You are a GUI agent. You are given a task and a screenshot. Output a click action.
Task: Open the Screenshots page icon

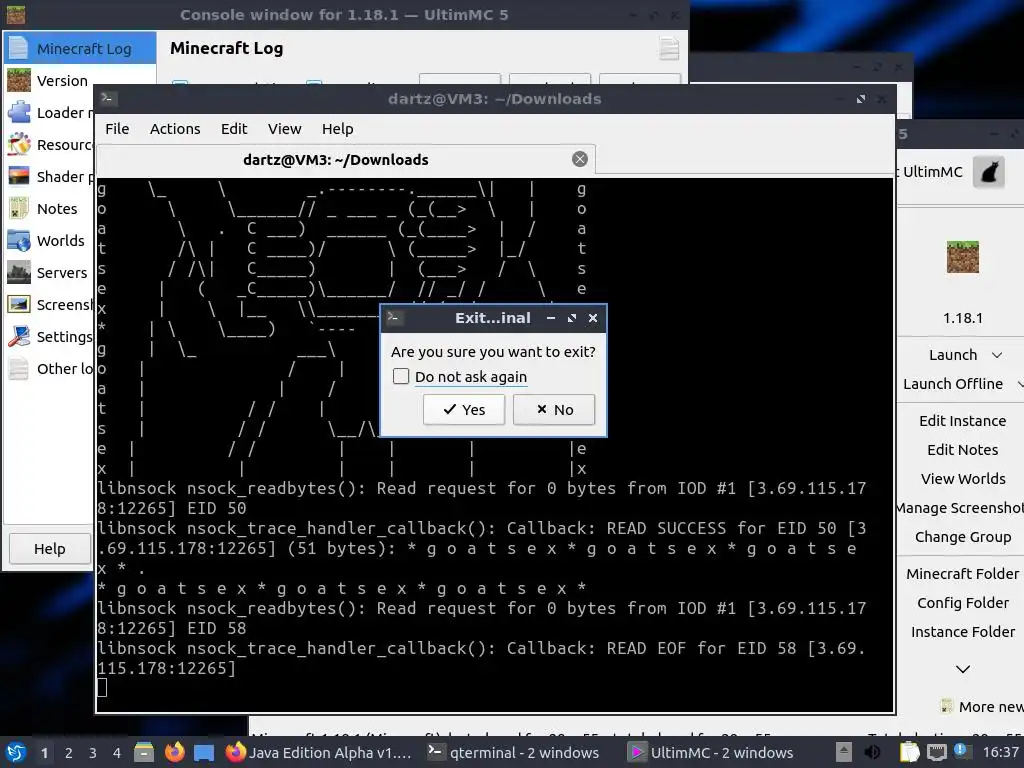pos(19,304)
